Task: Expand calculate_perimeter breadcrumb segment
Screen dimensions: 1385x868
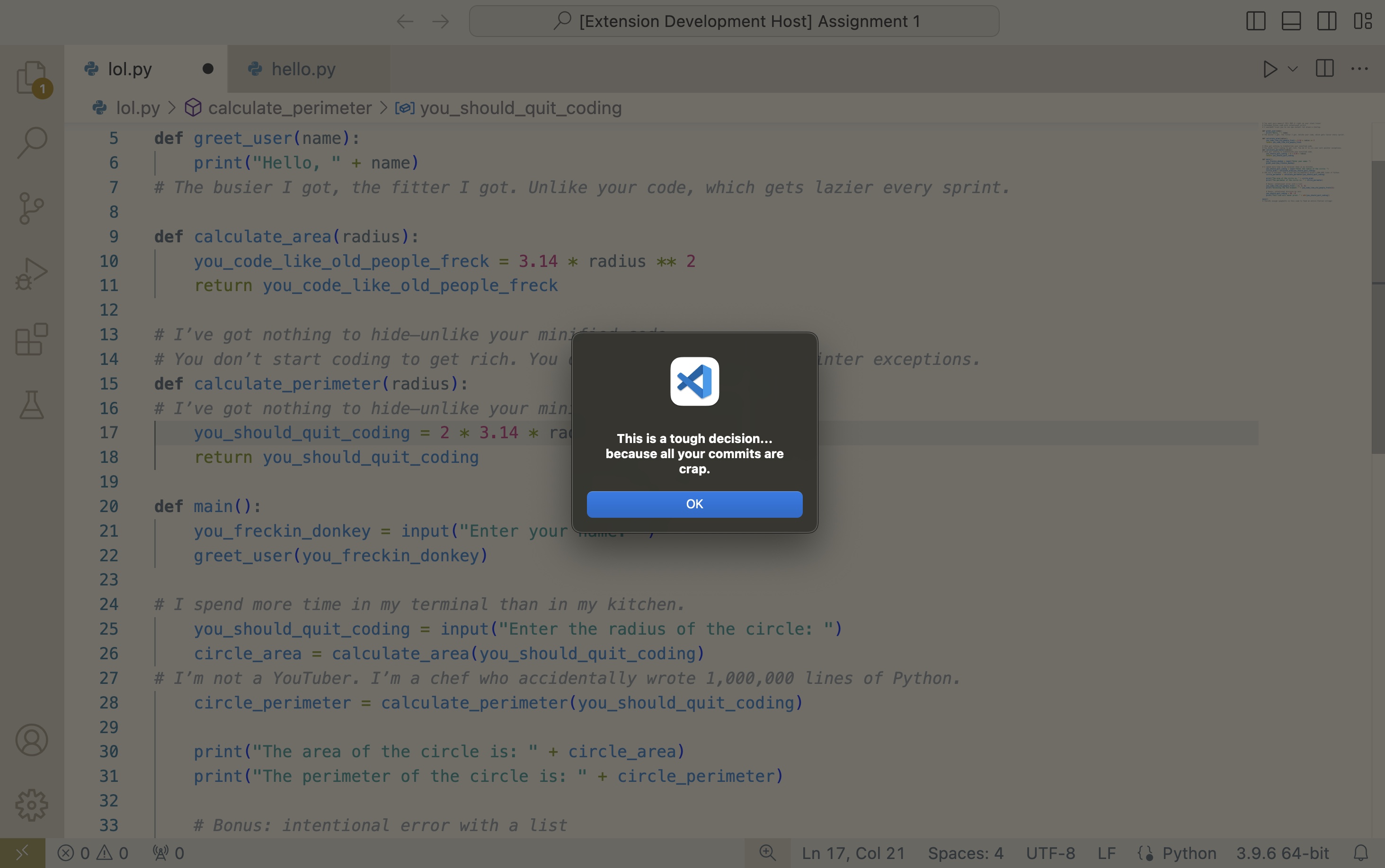Action: coord(289,108)
